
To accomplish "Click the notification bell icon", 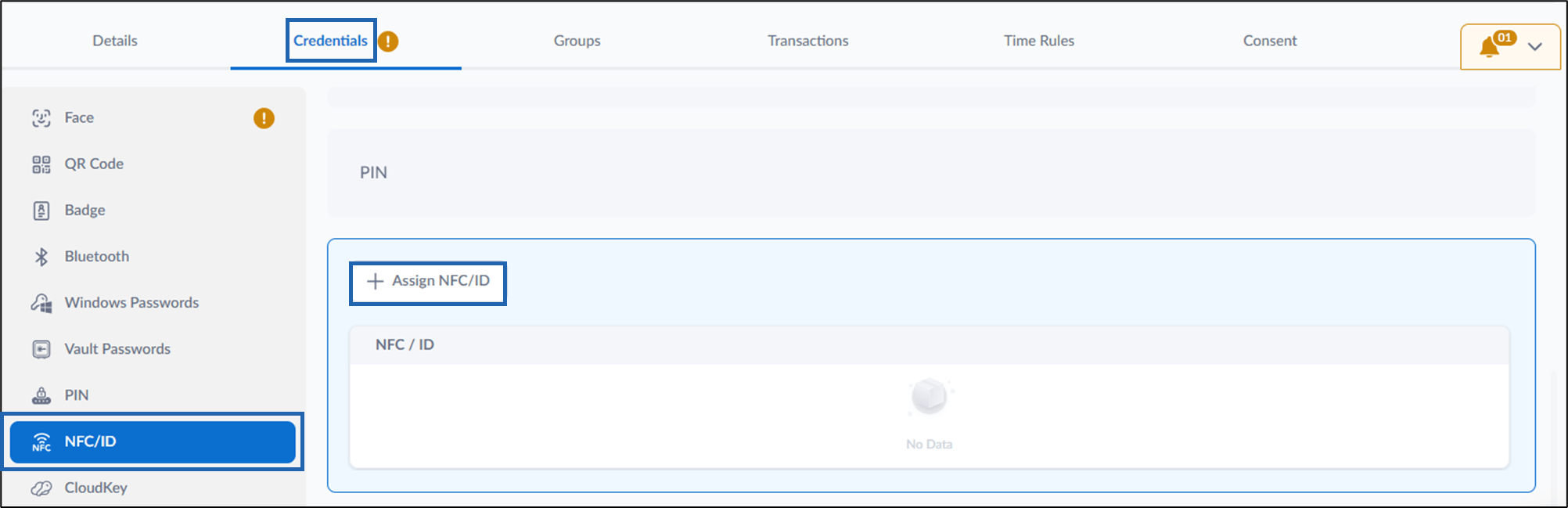I will pos(1489,48).
